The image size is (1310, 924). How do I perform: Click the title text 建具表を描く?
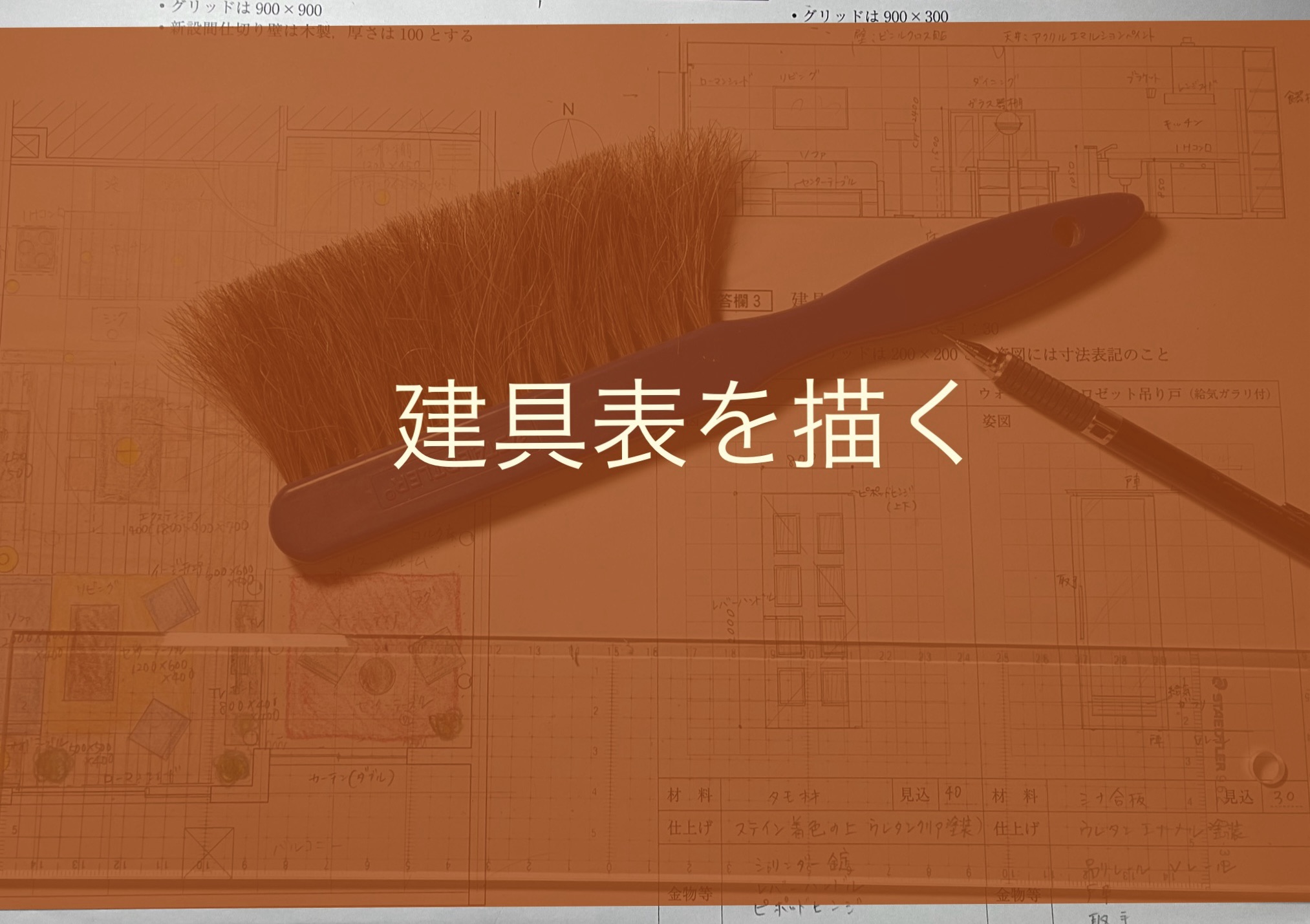[679, 425]
